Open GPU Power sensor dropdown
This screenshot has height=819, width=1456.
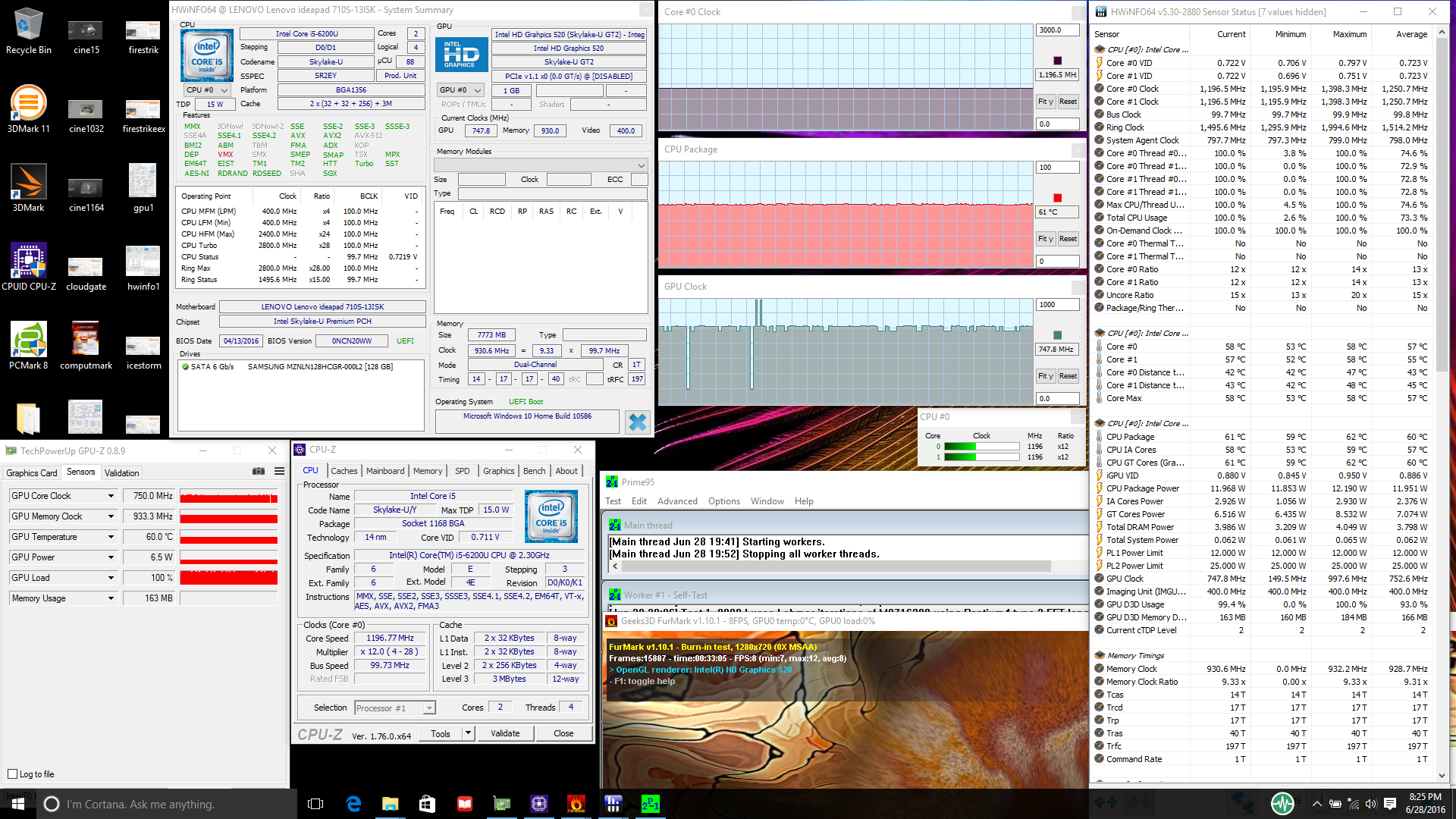pos(111,557)
